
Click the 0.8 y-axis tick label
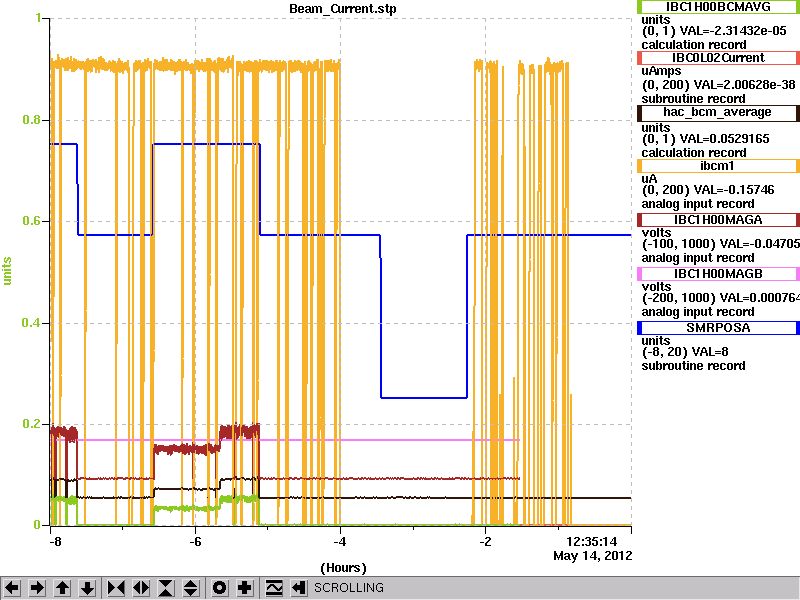[x=32, y=120]
